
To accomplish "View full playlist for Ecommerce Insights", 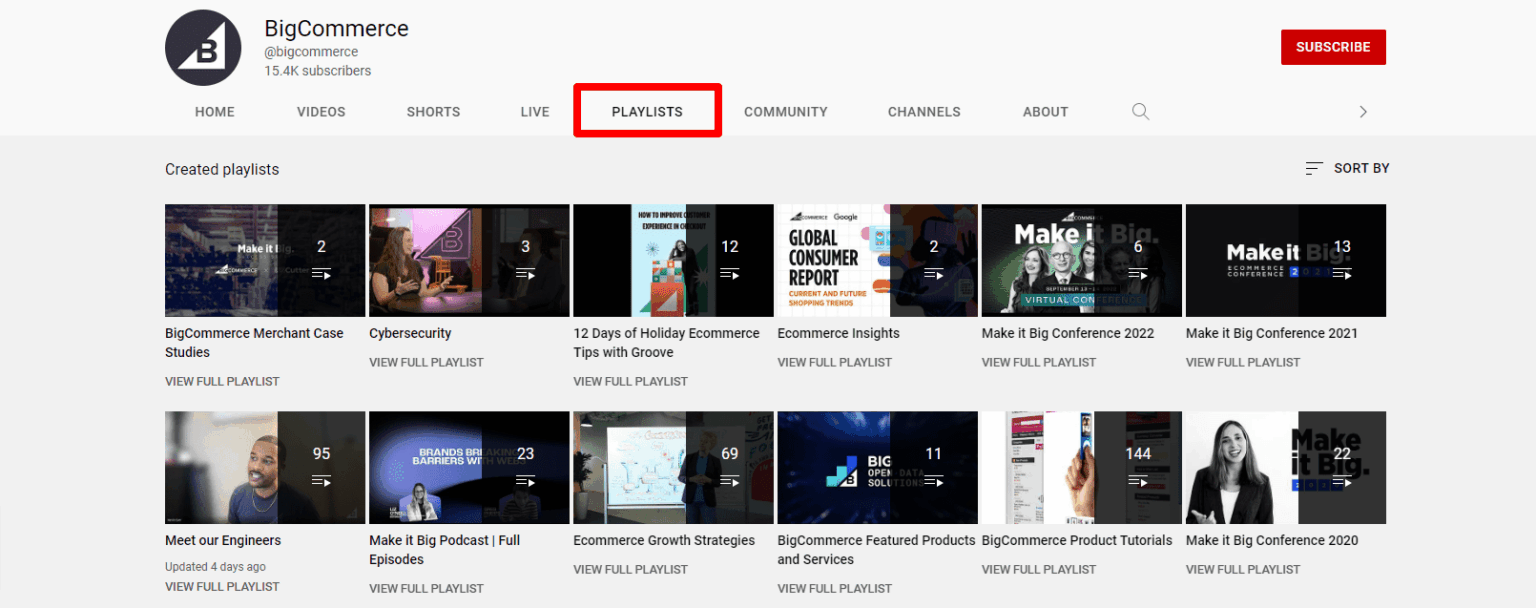I will [834, 362].
